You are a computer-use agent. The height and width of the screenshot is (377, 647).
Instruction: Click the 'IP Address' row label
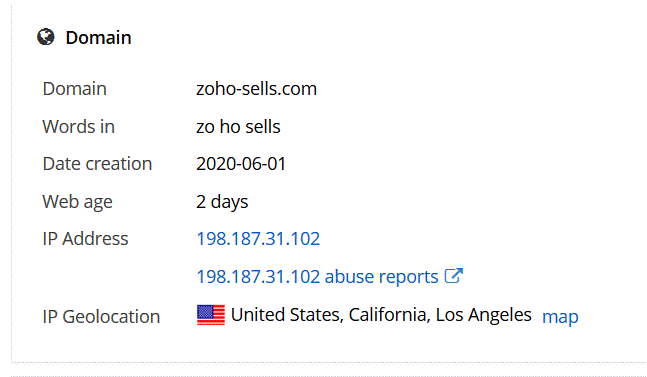click(85, 239)
